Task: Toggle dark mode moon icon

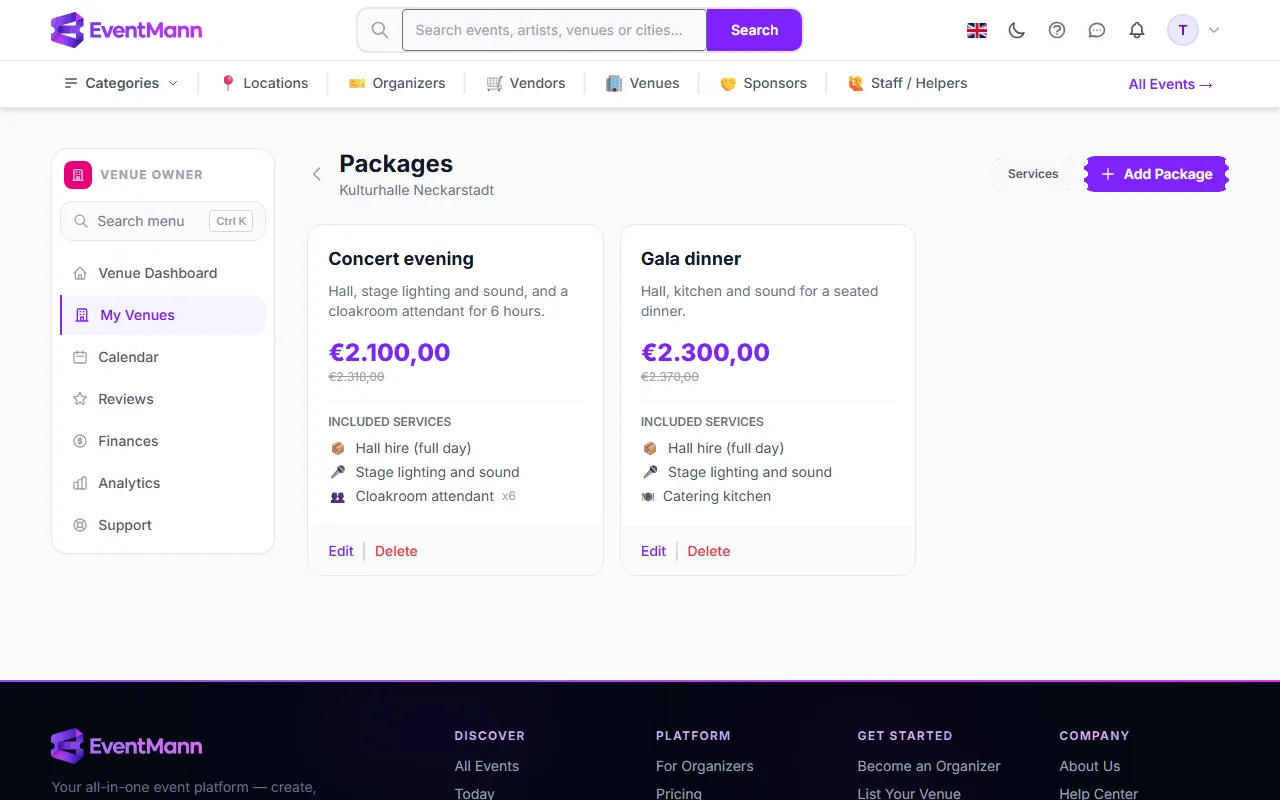Action: 1017,30
